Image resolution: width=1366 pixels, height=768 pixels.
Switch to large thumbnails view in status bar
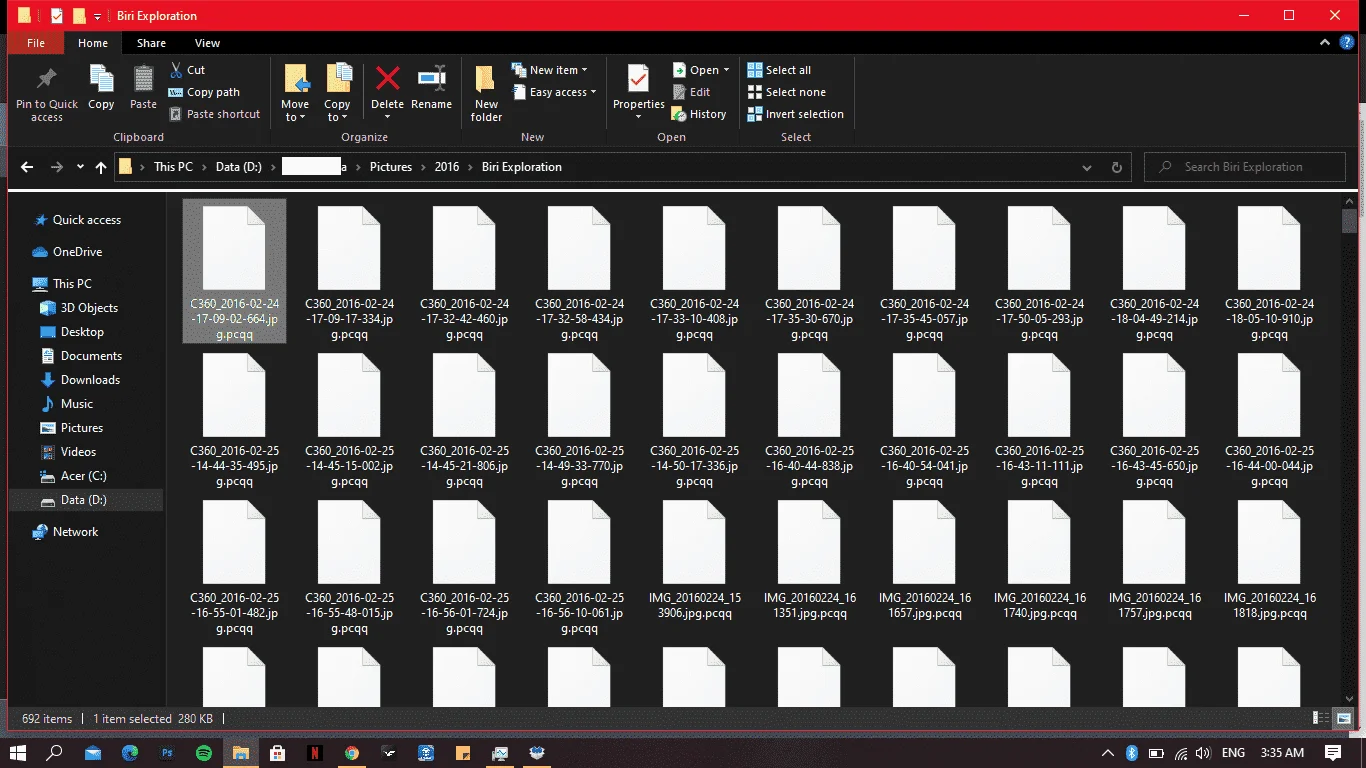(x=1346, y=718)
